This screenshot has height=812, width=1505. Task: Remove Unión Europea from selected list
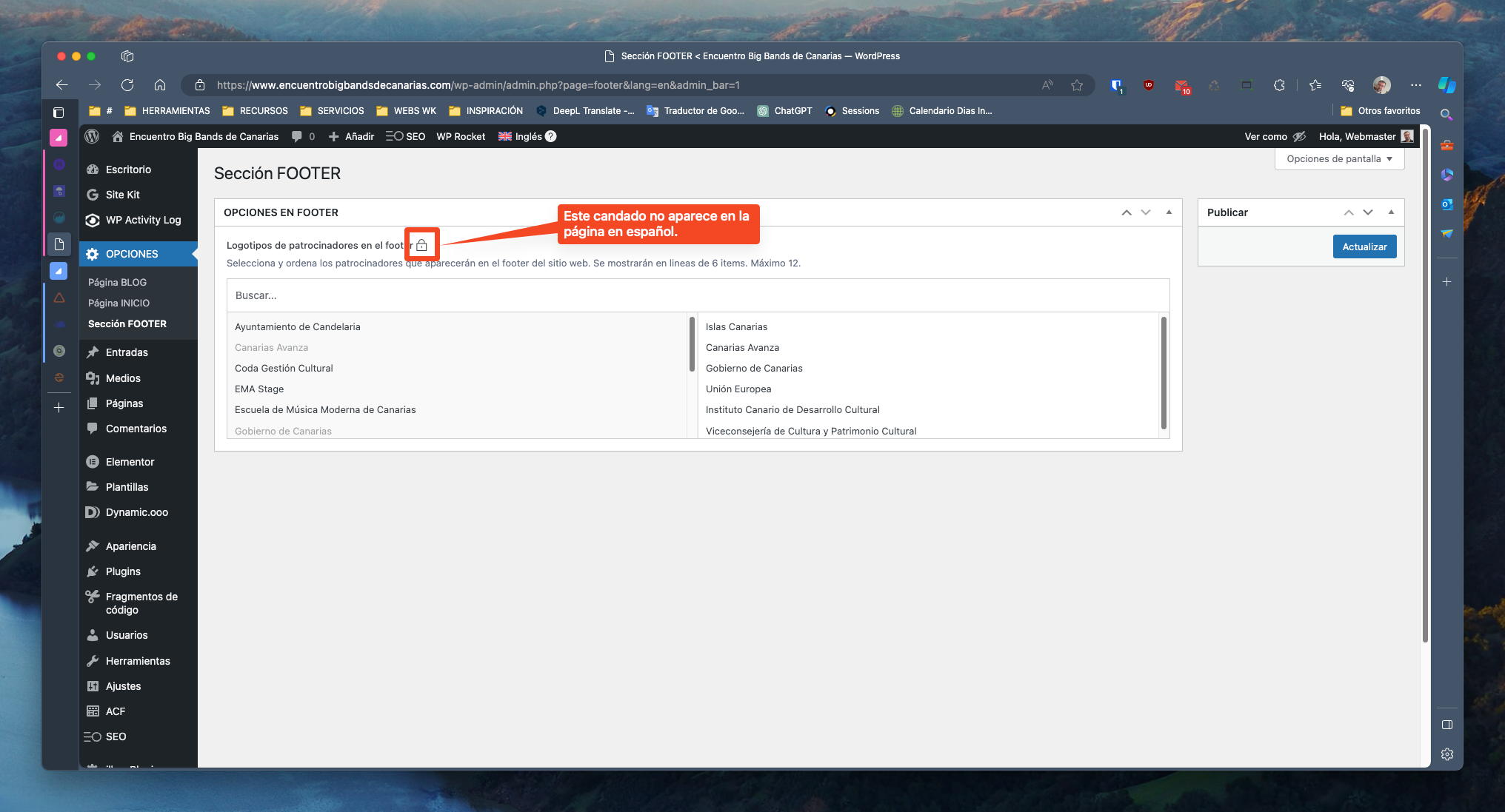tap(738, 389)
